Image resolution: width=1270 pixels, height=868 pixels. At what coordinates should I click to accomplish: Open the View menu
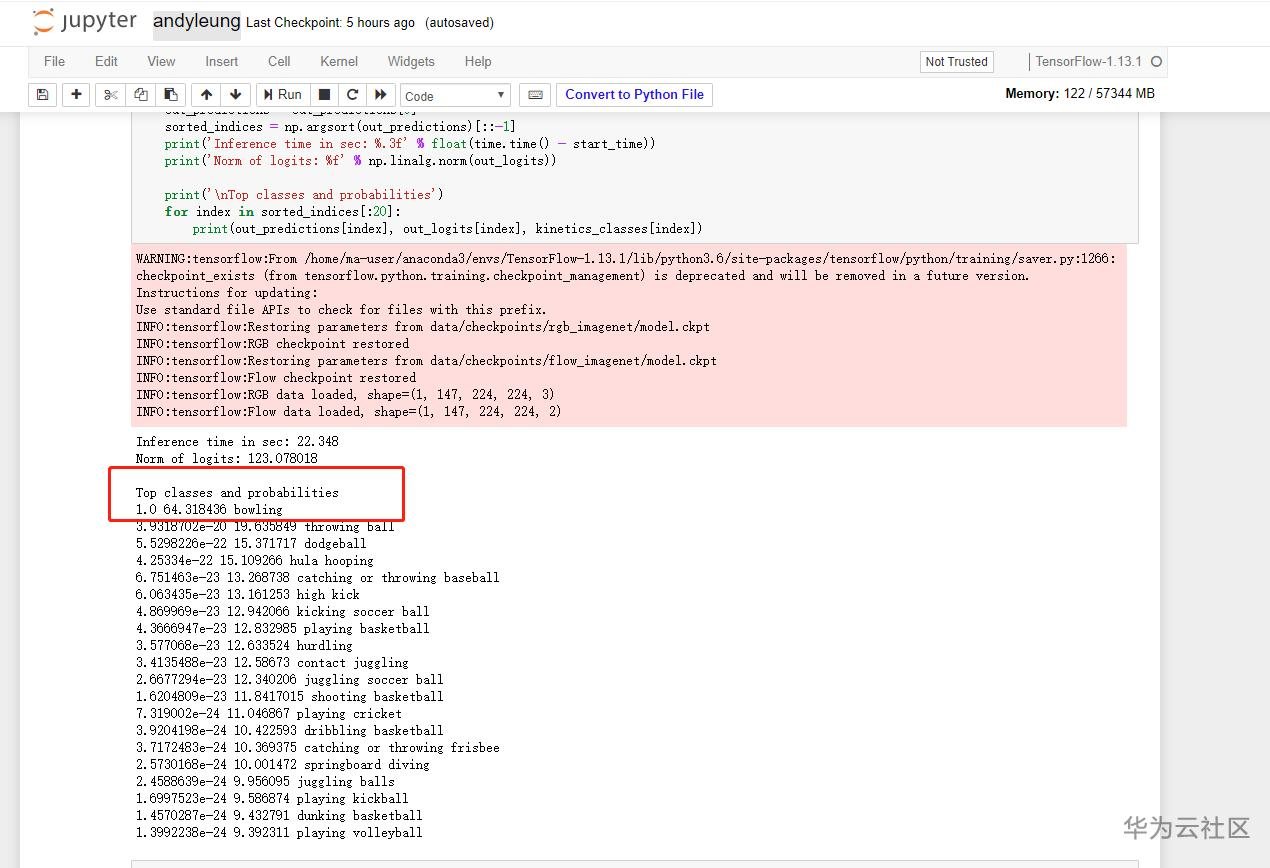click(161, 61)
